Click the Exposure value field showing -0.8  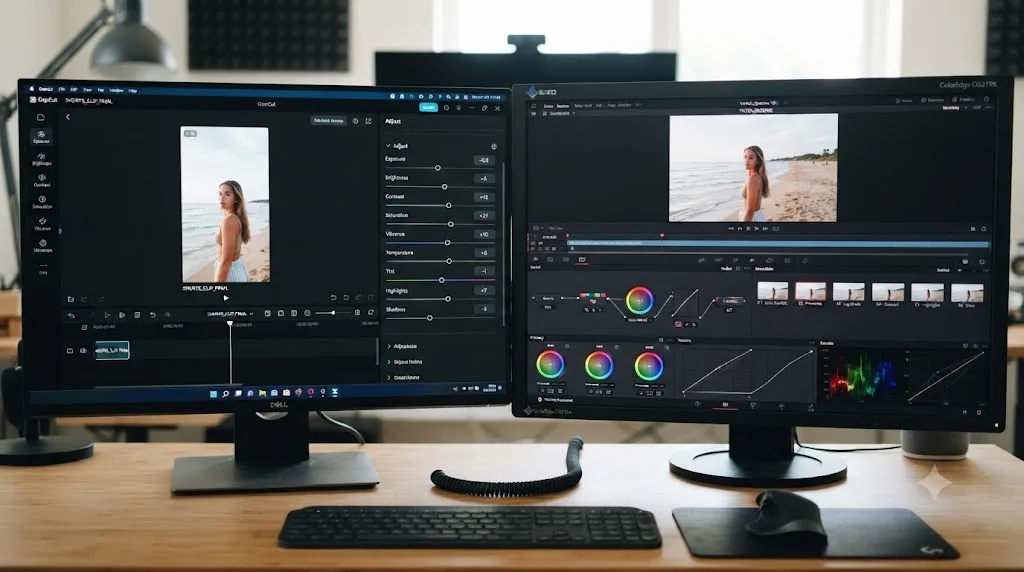click(484, 160)
